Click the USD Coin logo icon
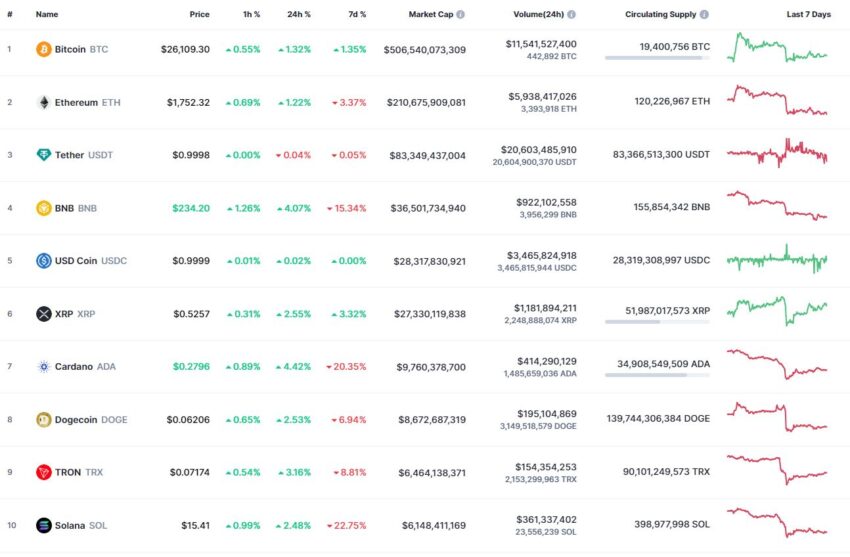Viewport: 850px width, 557px height. (x=43, y=261)
